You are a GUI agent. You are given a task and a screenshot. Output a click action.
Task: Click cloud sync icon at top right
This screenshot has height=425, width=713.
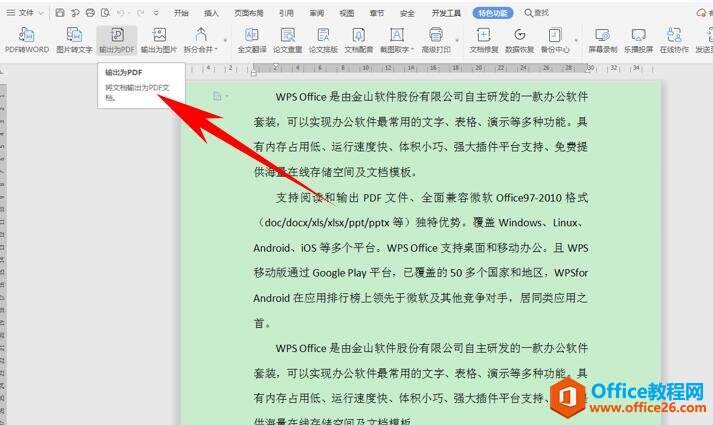click(x=702, y=13)
